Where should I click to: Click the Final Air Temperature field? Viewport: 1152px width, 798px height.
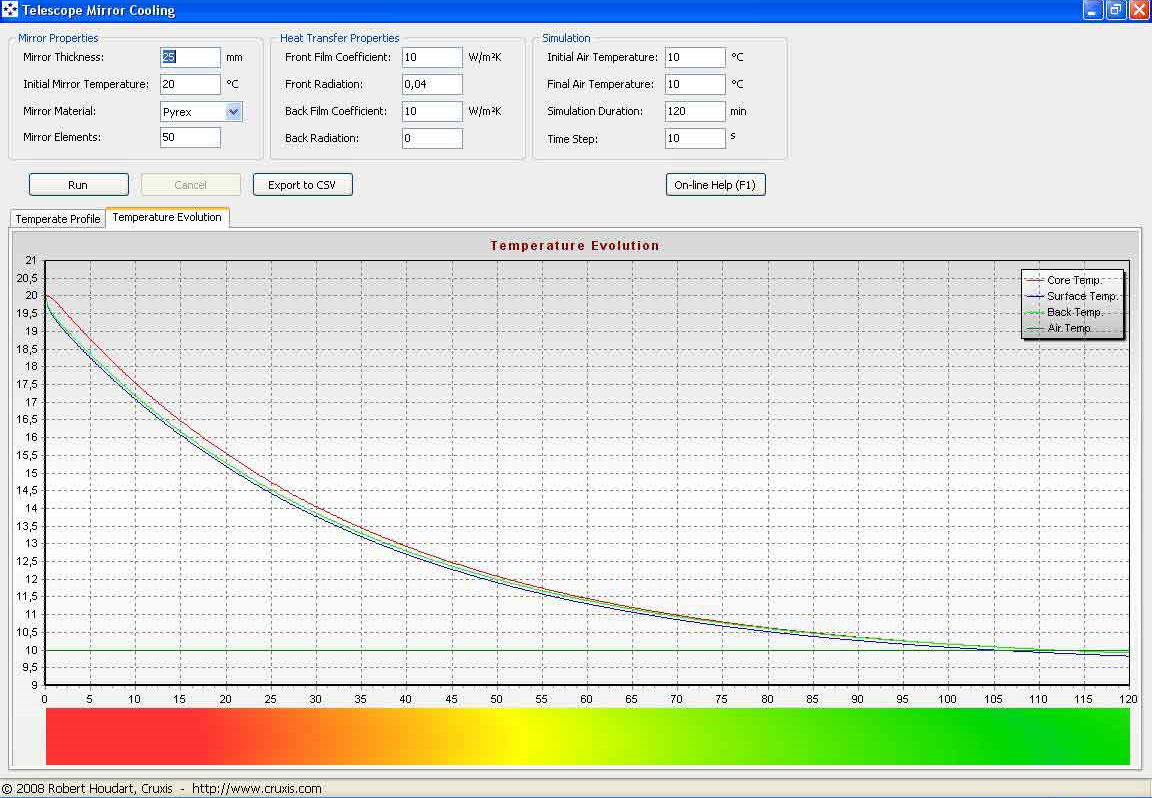click(694, 85)
